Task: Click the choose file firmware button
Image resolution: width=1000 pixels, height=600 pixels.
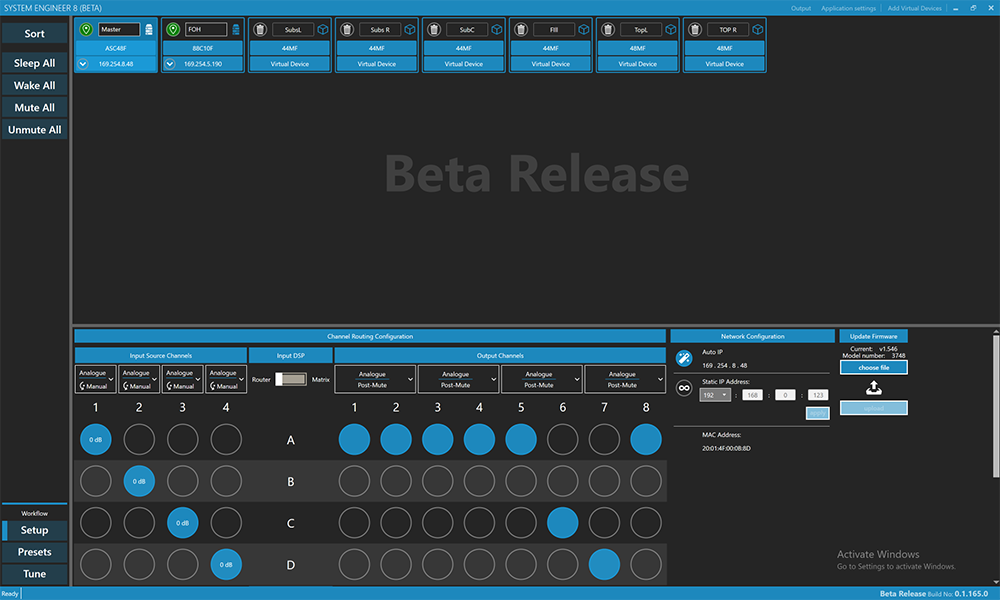Action: tap(873, 368)
